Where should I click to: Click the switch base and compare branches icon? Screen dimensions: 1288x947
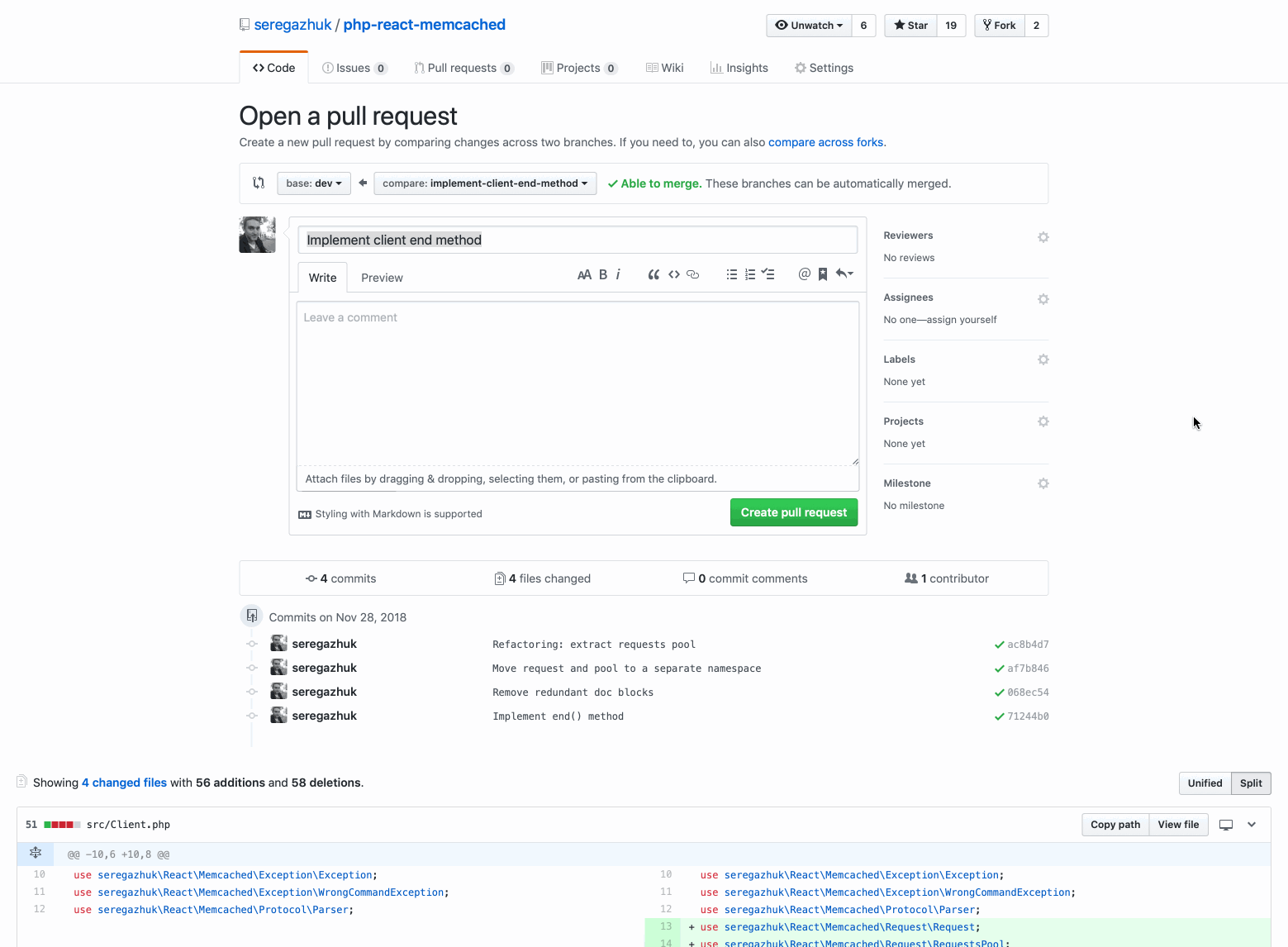coord(259,183)
